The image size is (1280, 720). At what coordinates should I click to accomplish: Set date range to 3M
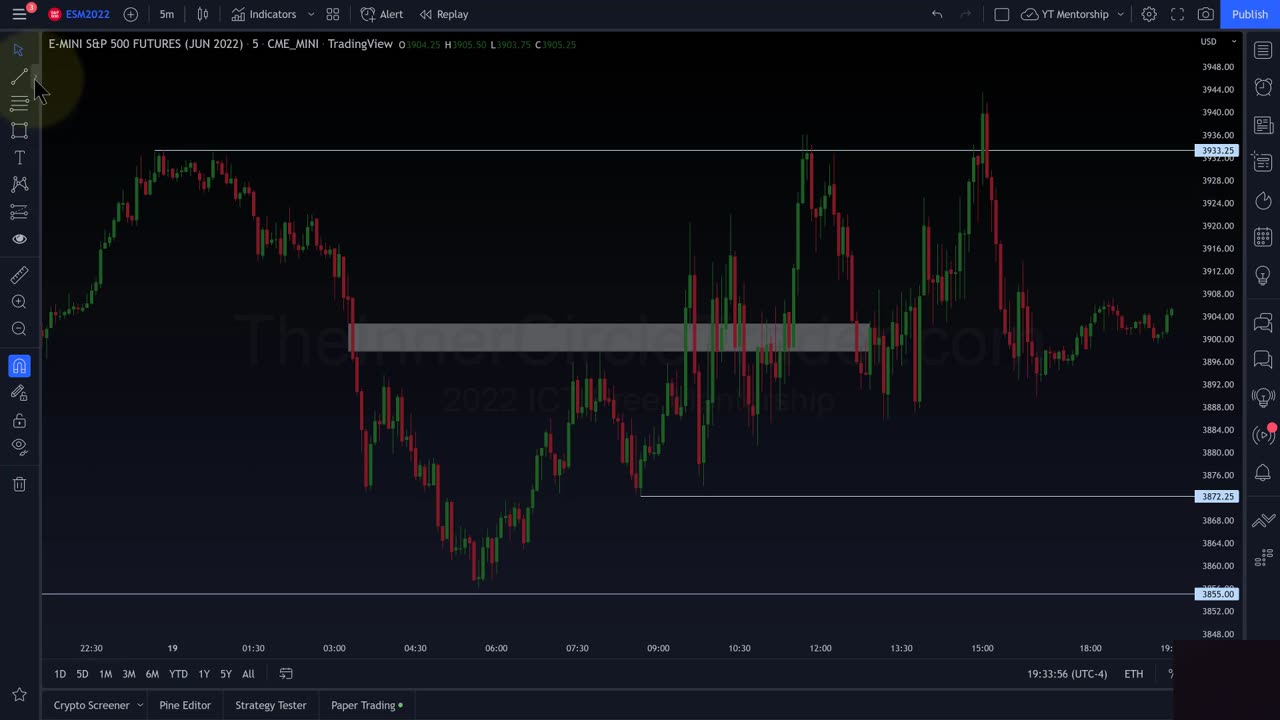coord(129,674)
